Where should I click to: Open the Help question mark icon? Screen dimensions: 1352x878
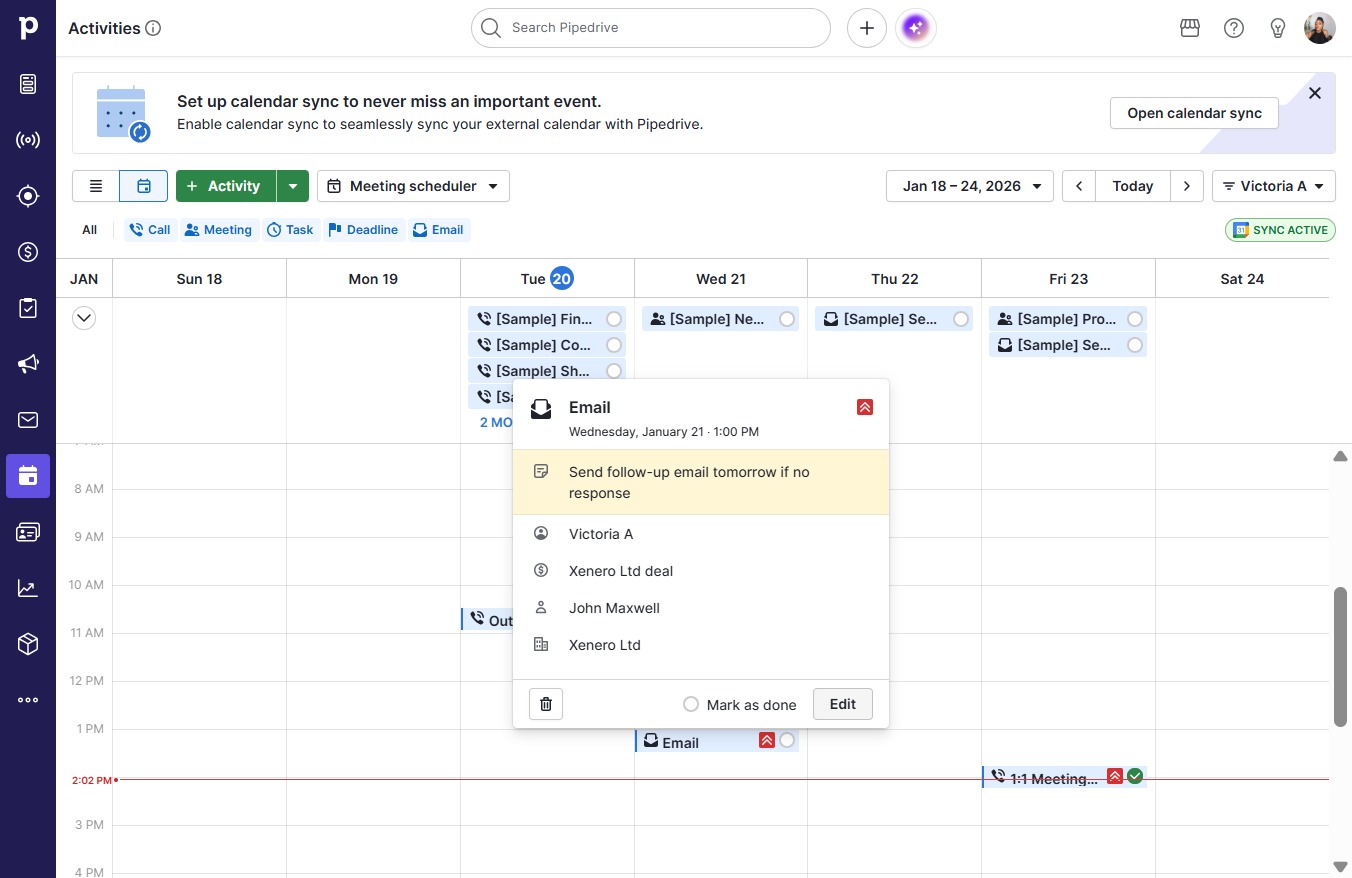coord(1234,28)
